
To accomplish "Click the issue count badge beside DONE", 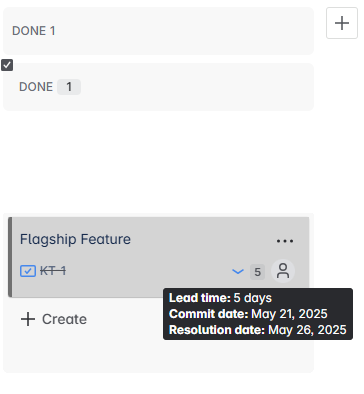I will pyautogui.click(x=69, y=87).
